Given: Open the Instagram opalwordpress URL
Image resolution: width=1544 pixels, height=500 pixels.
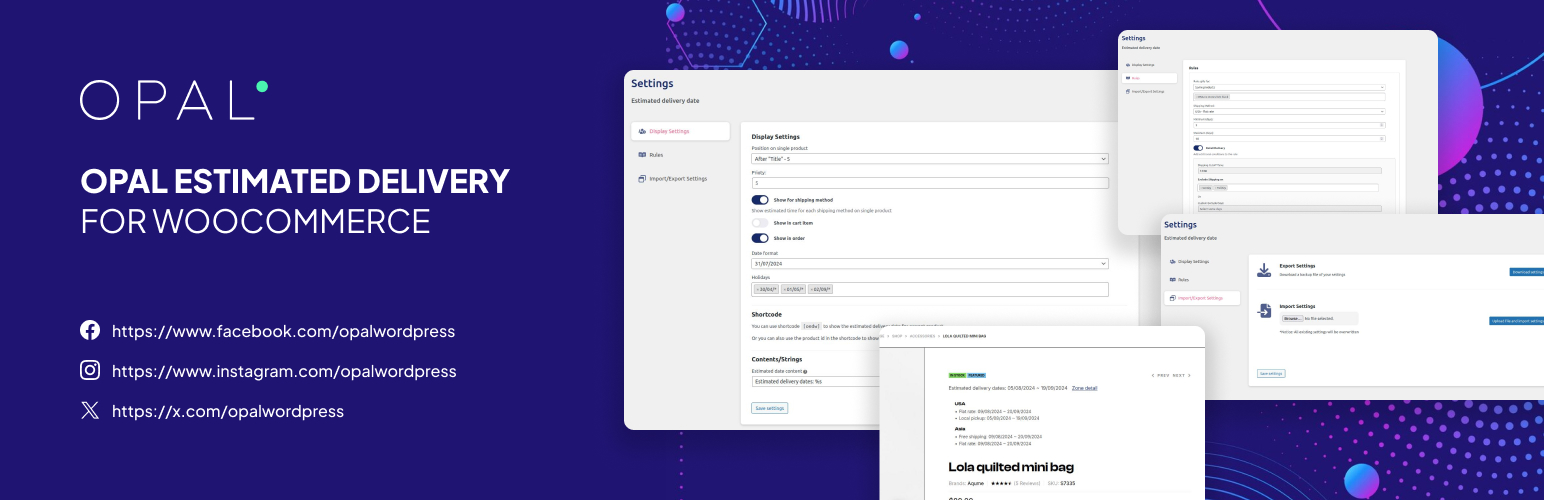Looking at the screenshot, I should (x=284, y=371).
